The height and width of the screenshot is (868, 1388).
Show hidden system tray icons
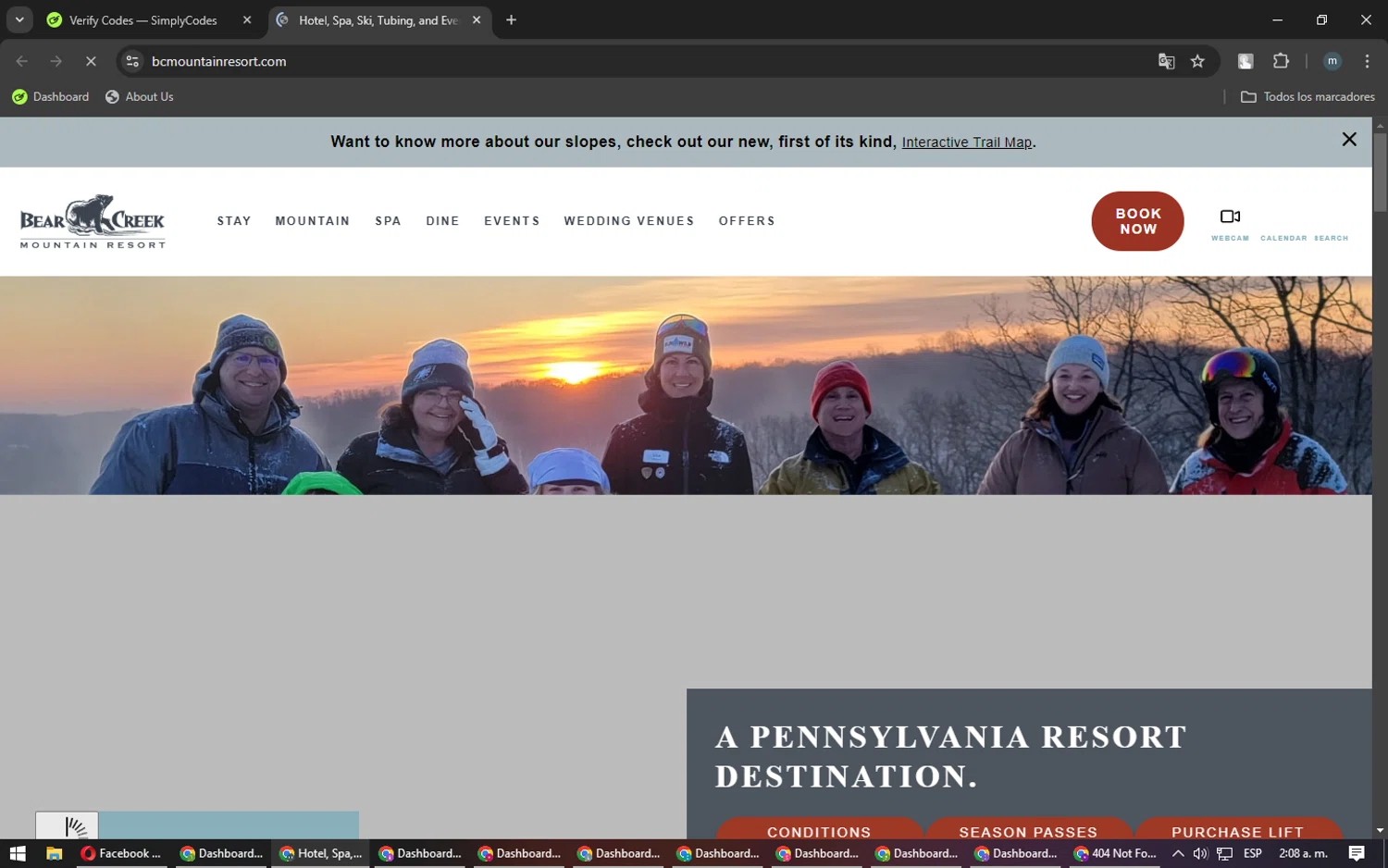[1178, 853]
